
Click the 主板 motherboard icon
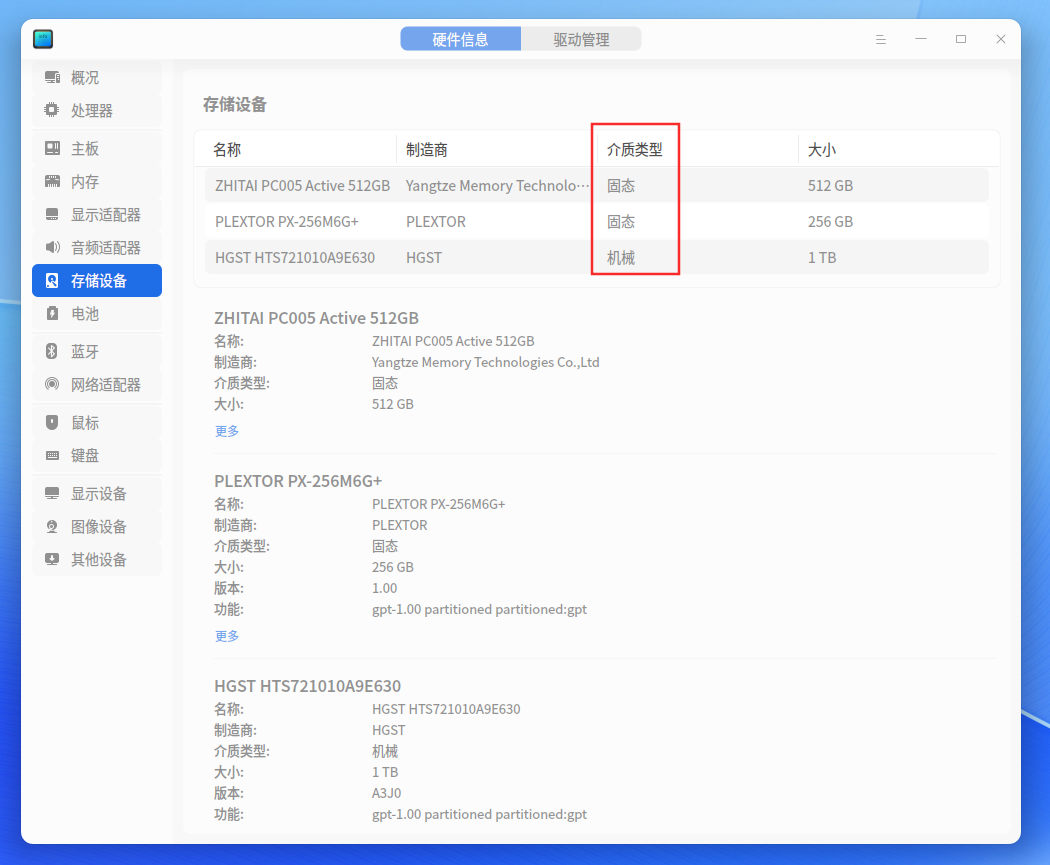(x=52, y=149)
